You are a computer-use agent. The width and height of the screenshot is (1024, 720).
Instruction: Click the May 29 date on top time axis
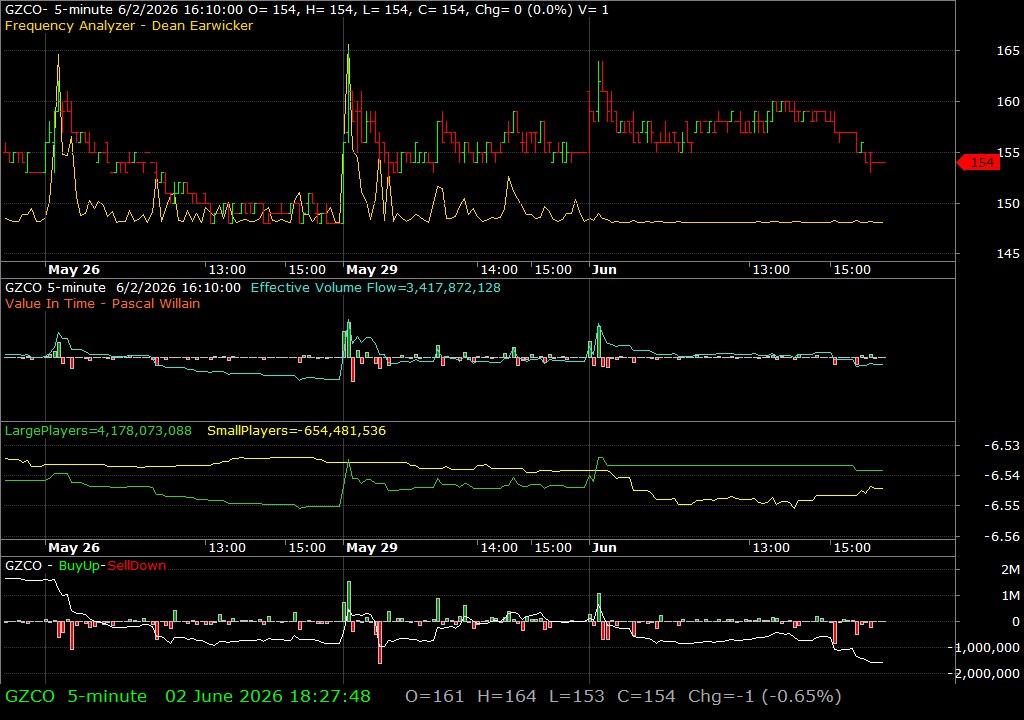pyautogui.click(x=372, y=270)
